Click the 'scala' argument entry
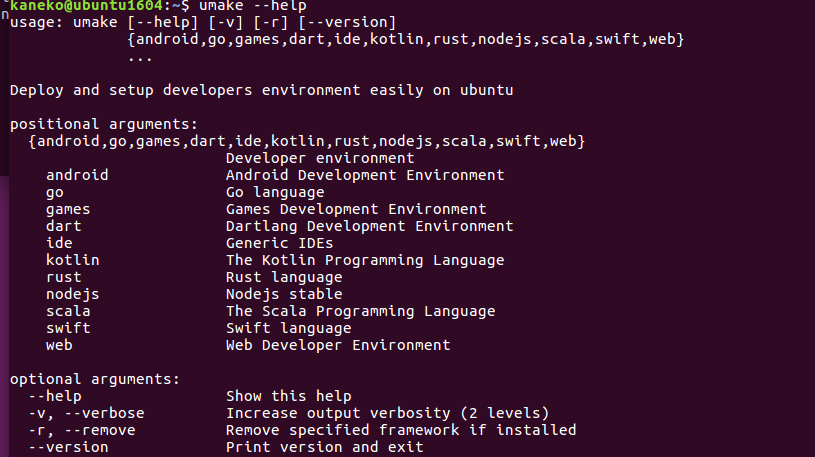The width and height of the screenshot is (815, 457). [x=68, y=311]
